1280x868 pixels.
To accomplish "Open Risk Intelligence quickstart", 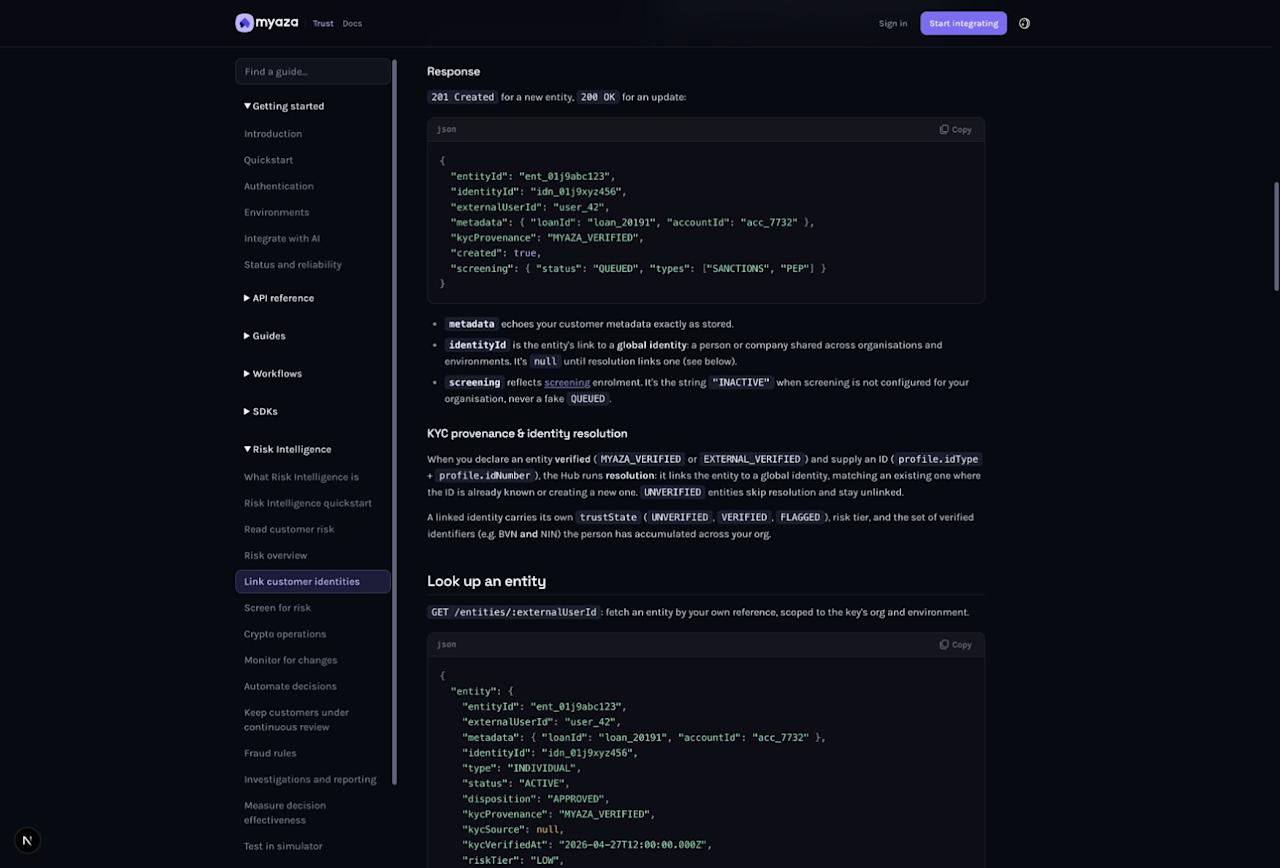I will pos(308,503).
